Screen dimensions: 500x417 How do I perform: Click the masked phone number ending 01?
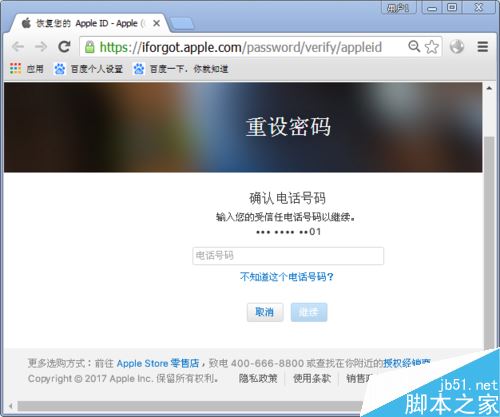pos(288,232)
